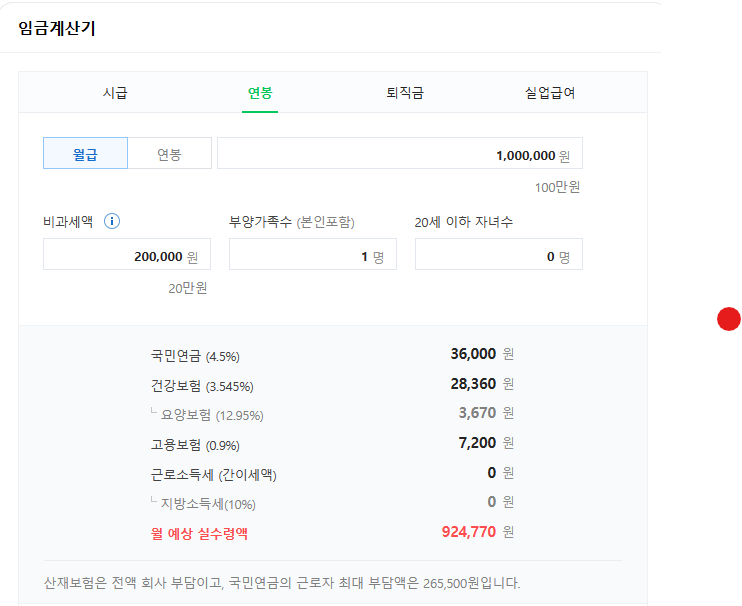This screenshot has height=606, width=742.
Task: Select the 부양가족수 input showing 1 명
Action: tap(312, 256)
